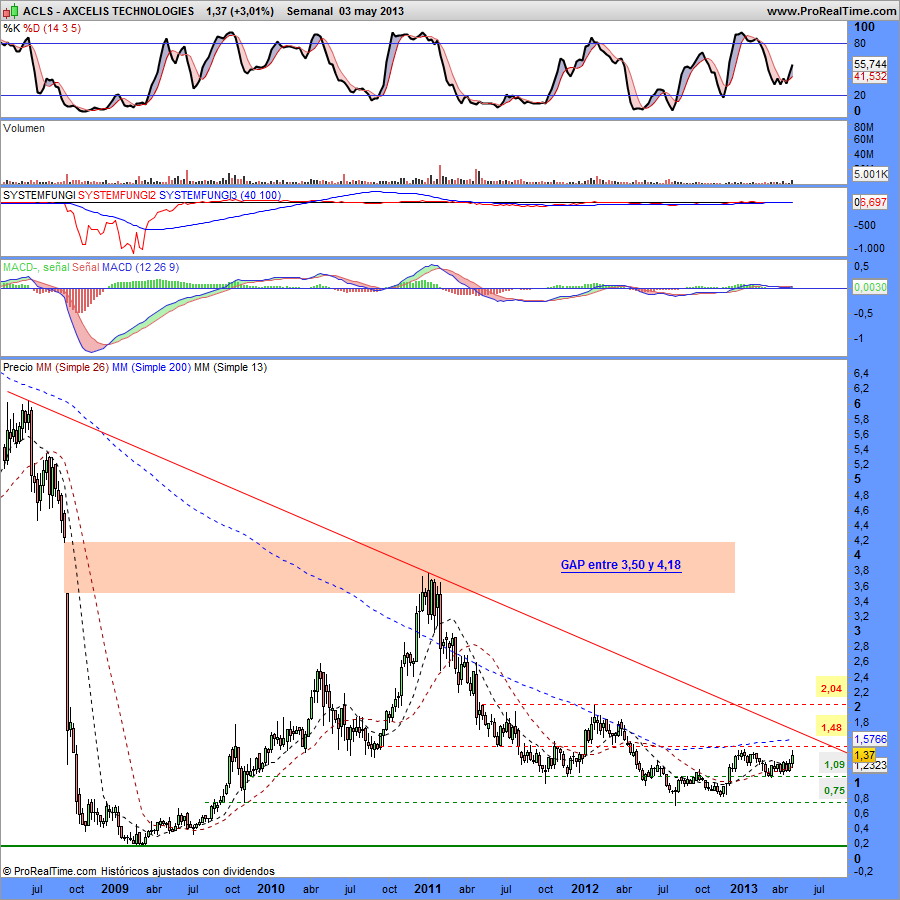This screenshot has height=900, width=900.
Task: Select the MM (Simple 26) moving average label
Action: point(72,367)
